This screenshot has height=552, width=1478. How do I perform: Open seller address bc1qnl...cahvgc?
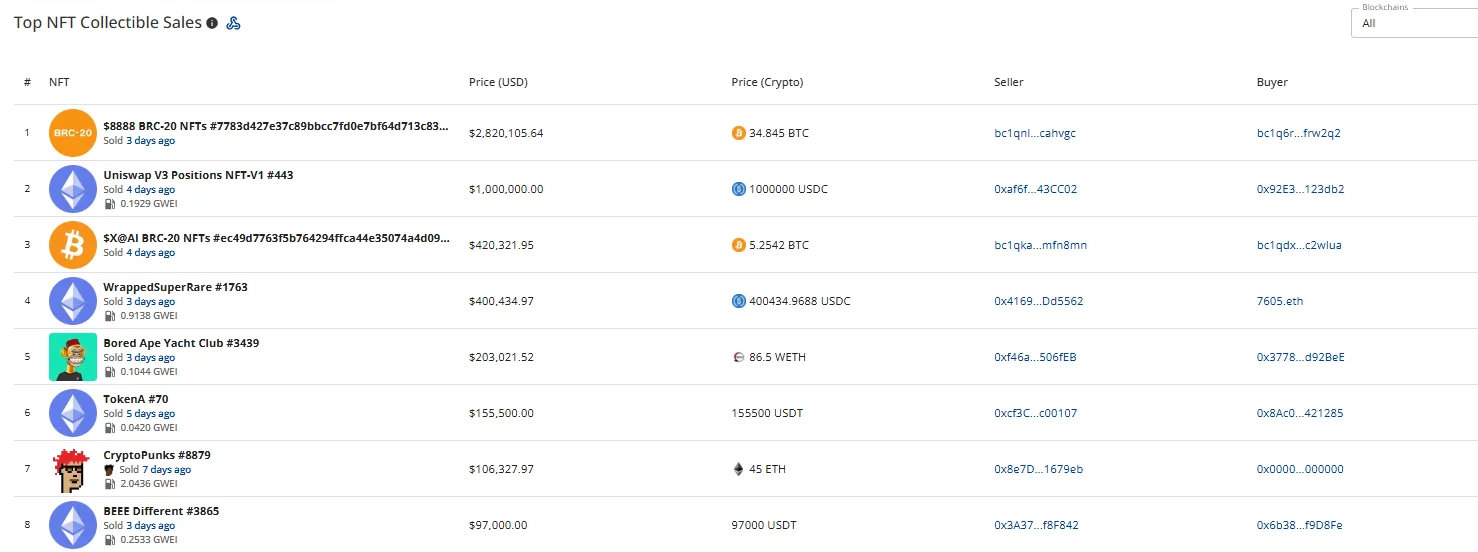point(1035,133)
